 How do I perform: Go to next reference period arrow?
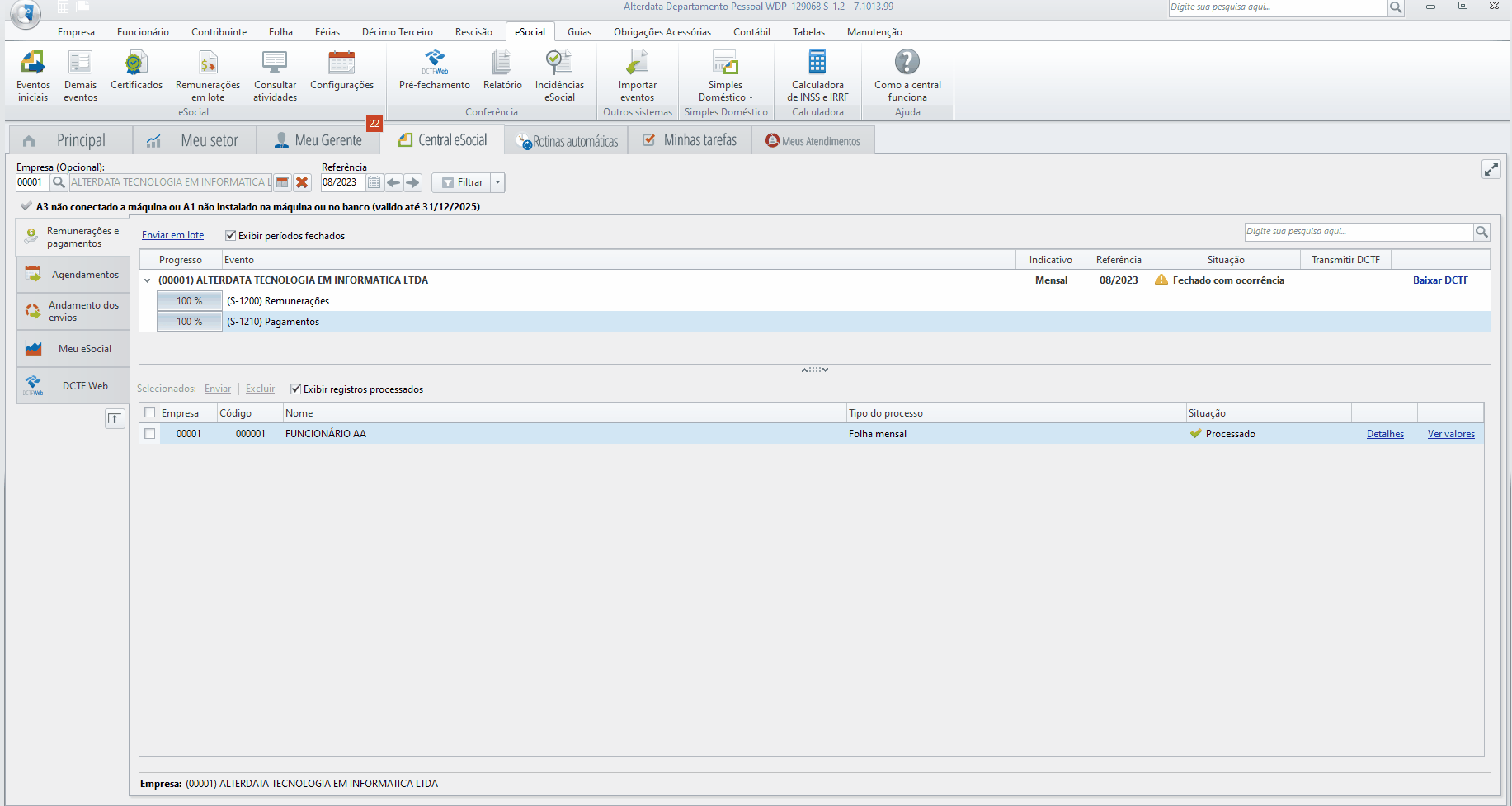point(413,182)
